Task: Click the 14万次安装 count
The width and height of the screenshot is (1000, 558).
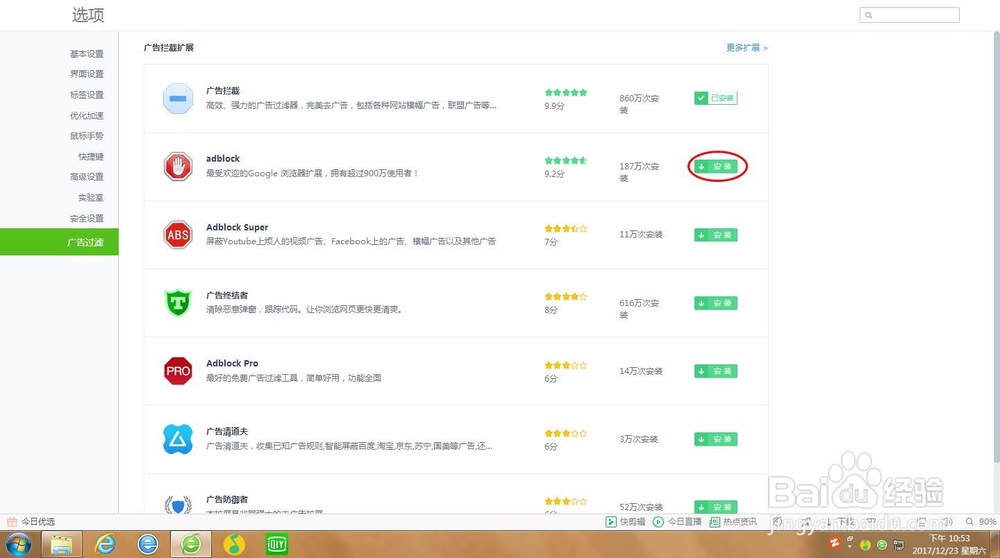Action: (641, 371)
